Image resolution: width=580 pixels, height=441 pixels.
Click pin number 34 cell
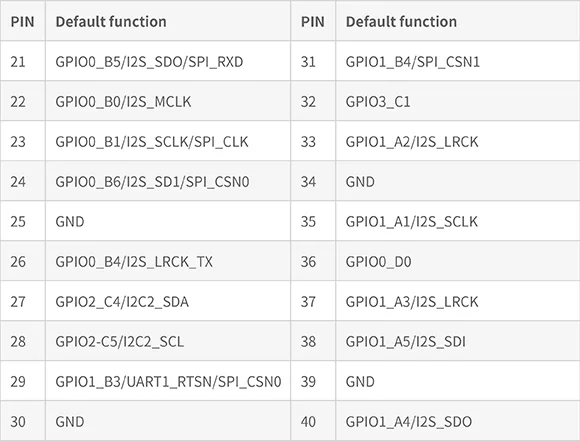[313, 181]
